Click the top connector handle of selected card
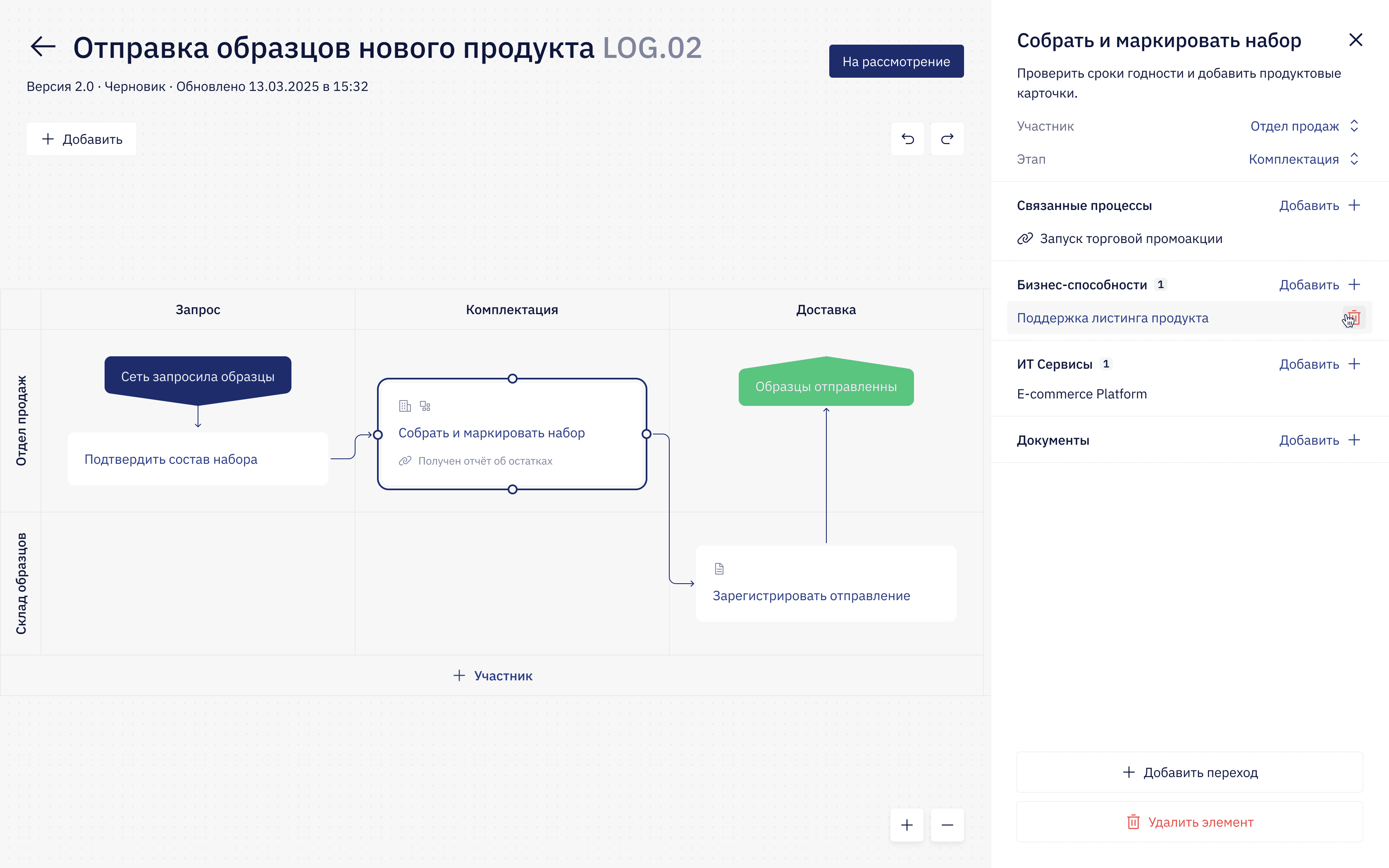Screen dimensions: 1389x868 click(513, 379)
